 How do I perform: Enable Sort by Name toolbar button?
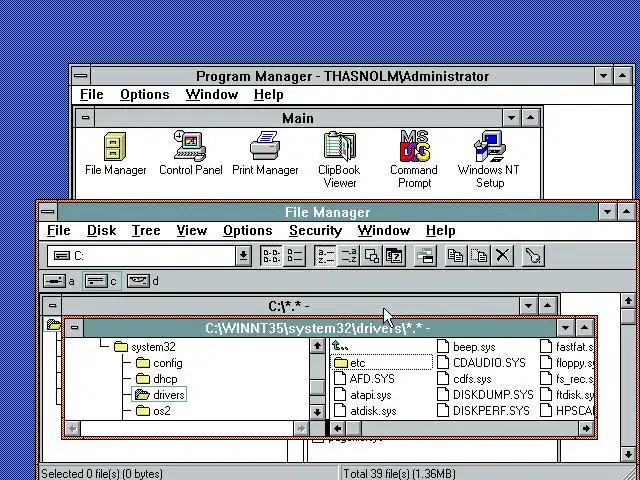(326, 256)
